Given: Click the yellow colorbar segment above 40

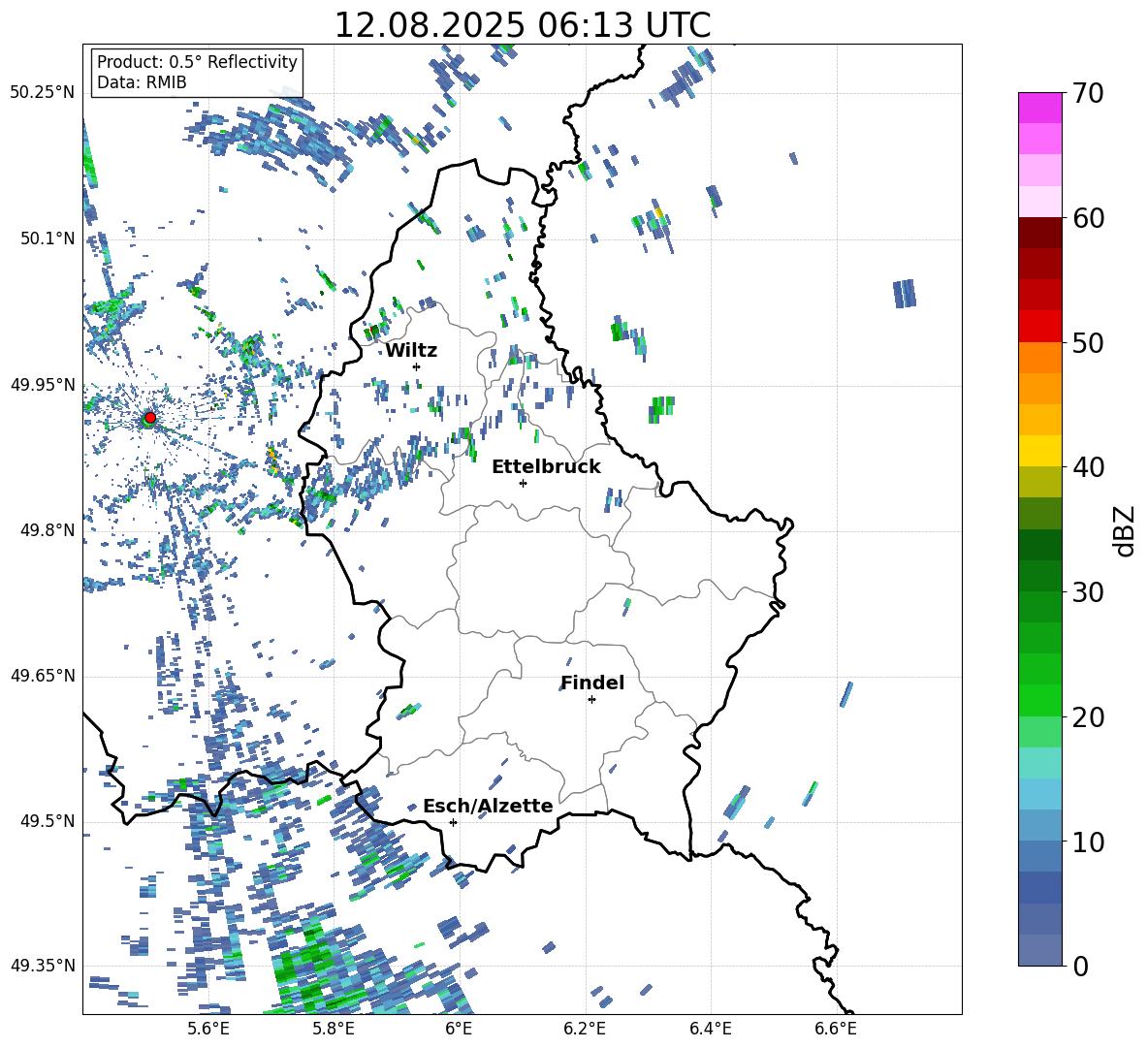Looking at the screenshot, I should pos(1039,450).
